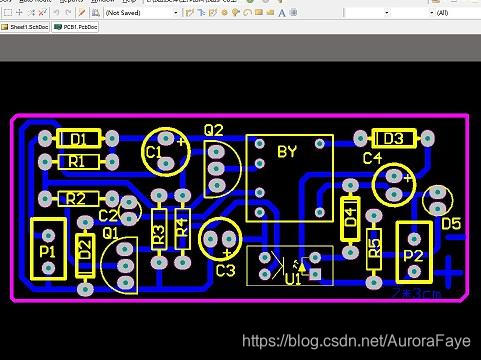The height and width of the screenshot is (360, 481).
Task: Click the Q2 designator text
Action: coord(214,130)
